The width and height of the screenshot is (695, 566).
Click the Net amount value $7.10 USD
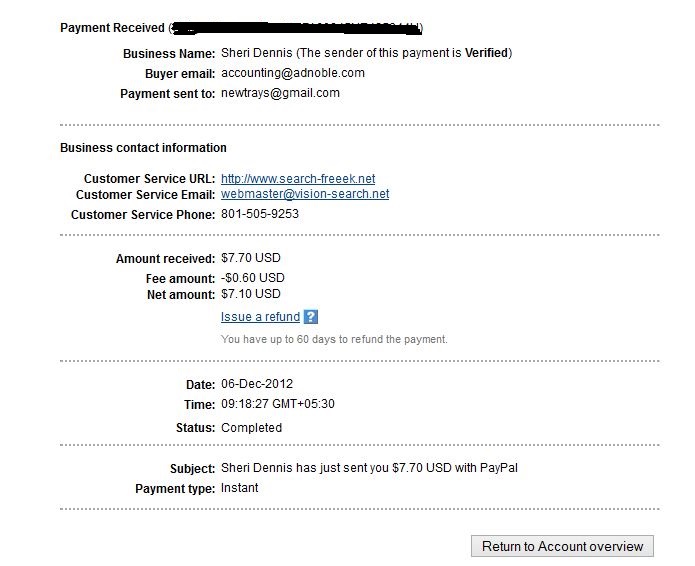pyautogui.click(x=250, y=294)
